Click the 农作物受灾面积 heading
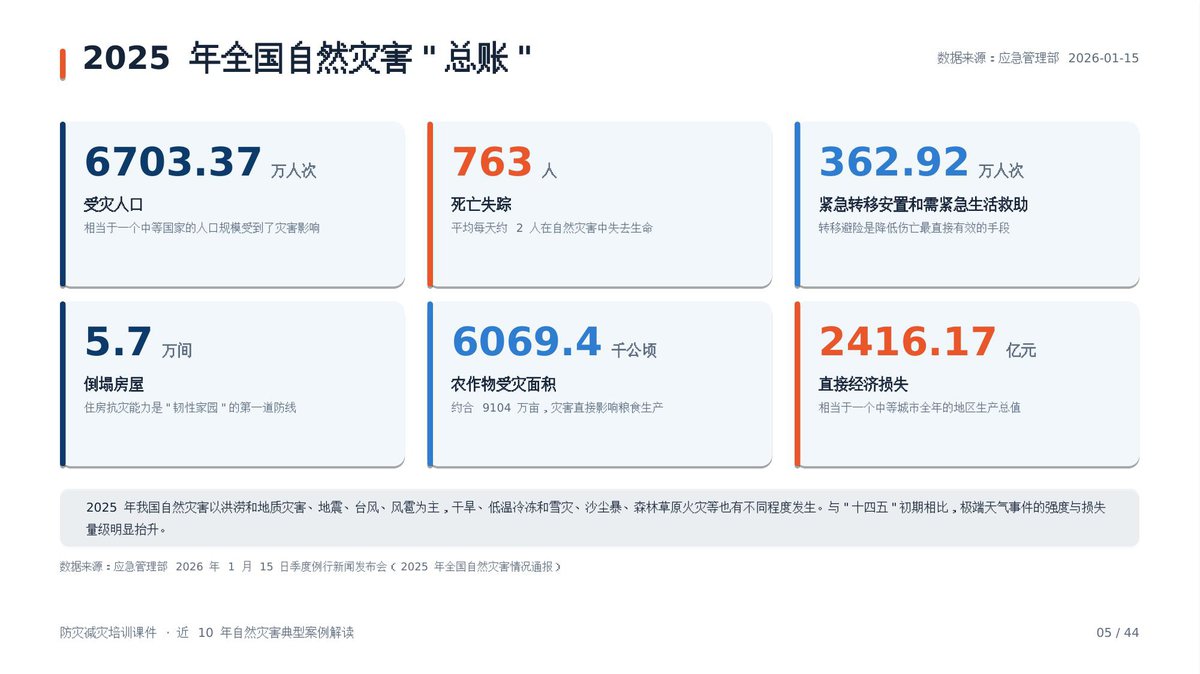 tap(504, 385)
